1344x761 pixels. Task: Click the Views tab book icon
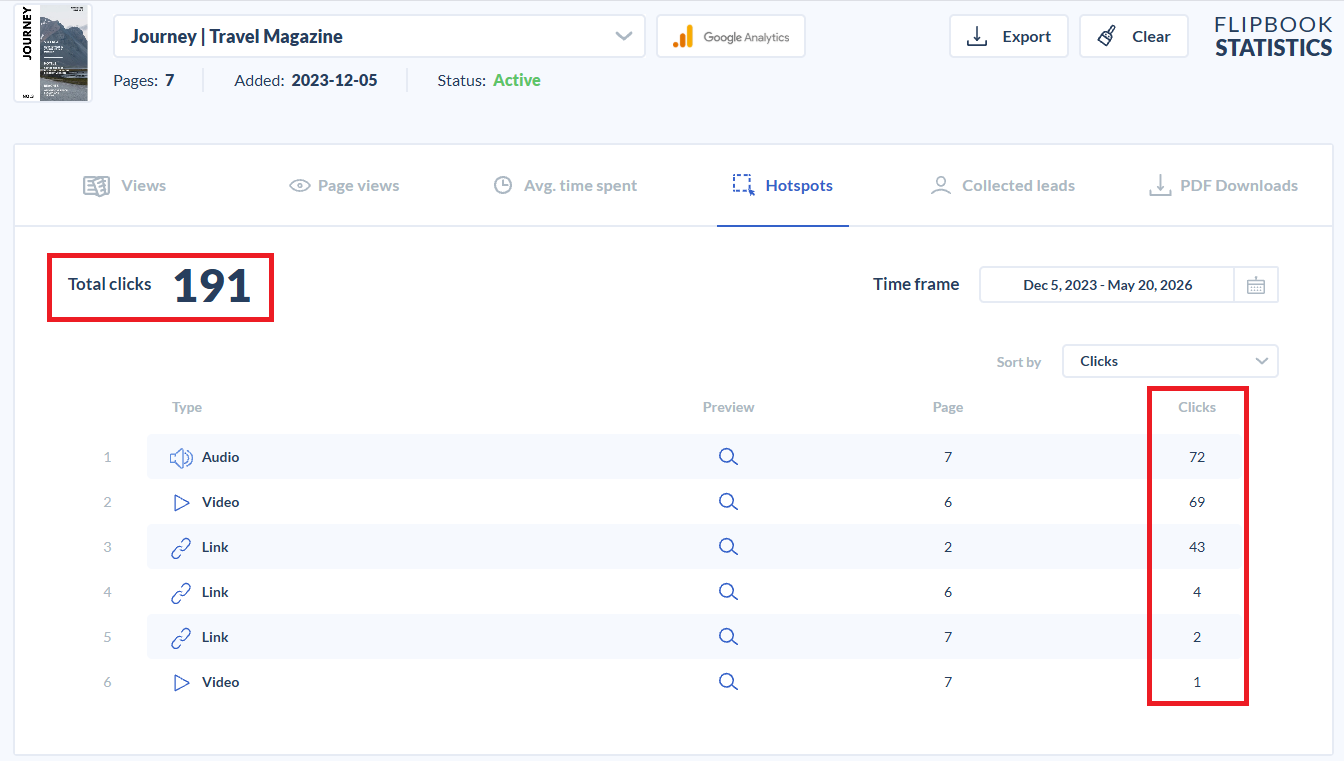tap(96, 186)
